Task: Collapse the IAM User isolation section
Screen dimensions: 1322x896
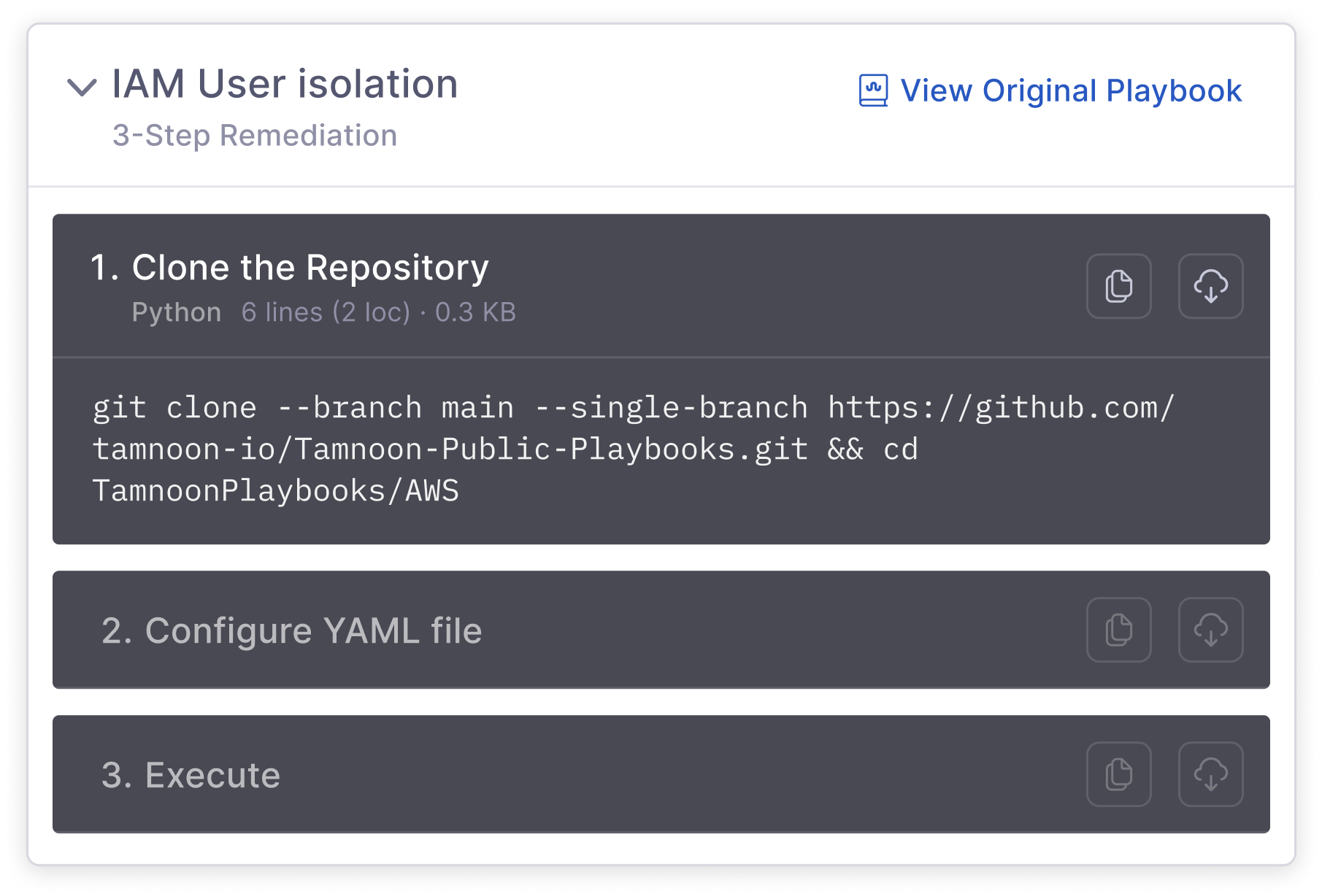Action: 82,88
